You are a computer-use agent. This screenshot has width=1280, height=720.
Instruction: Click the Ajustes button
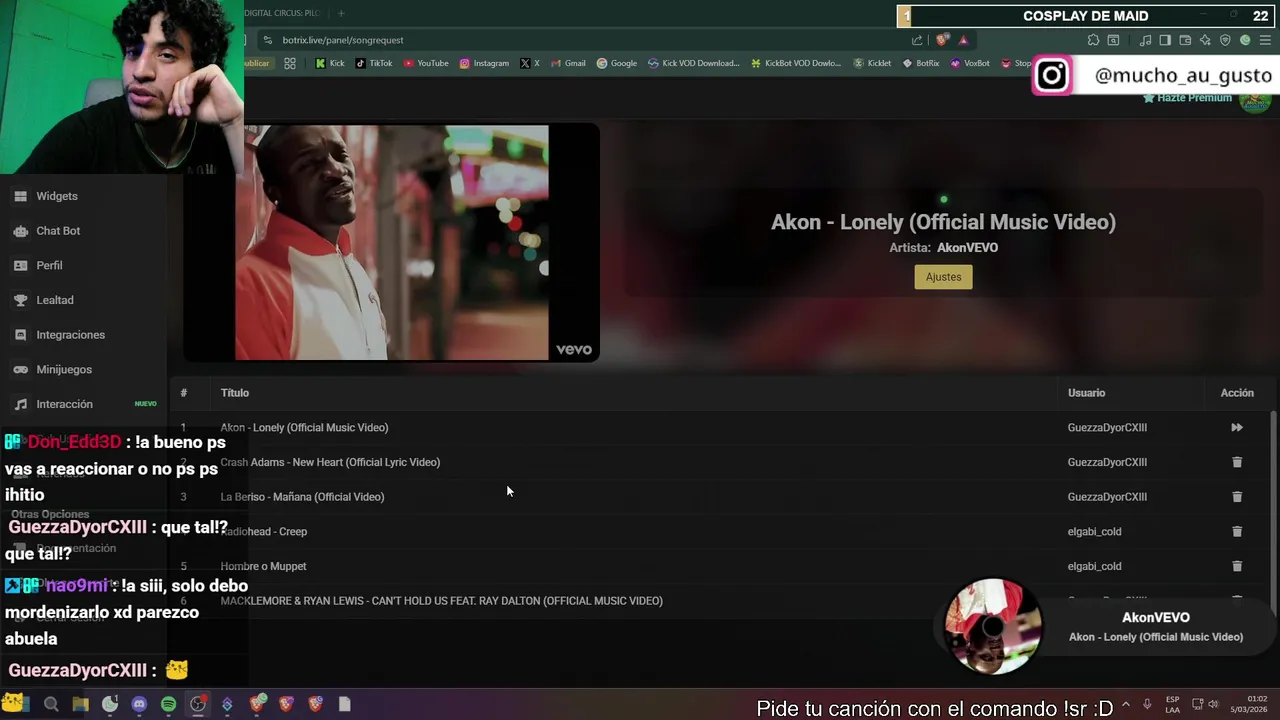[943, 277]
